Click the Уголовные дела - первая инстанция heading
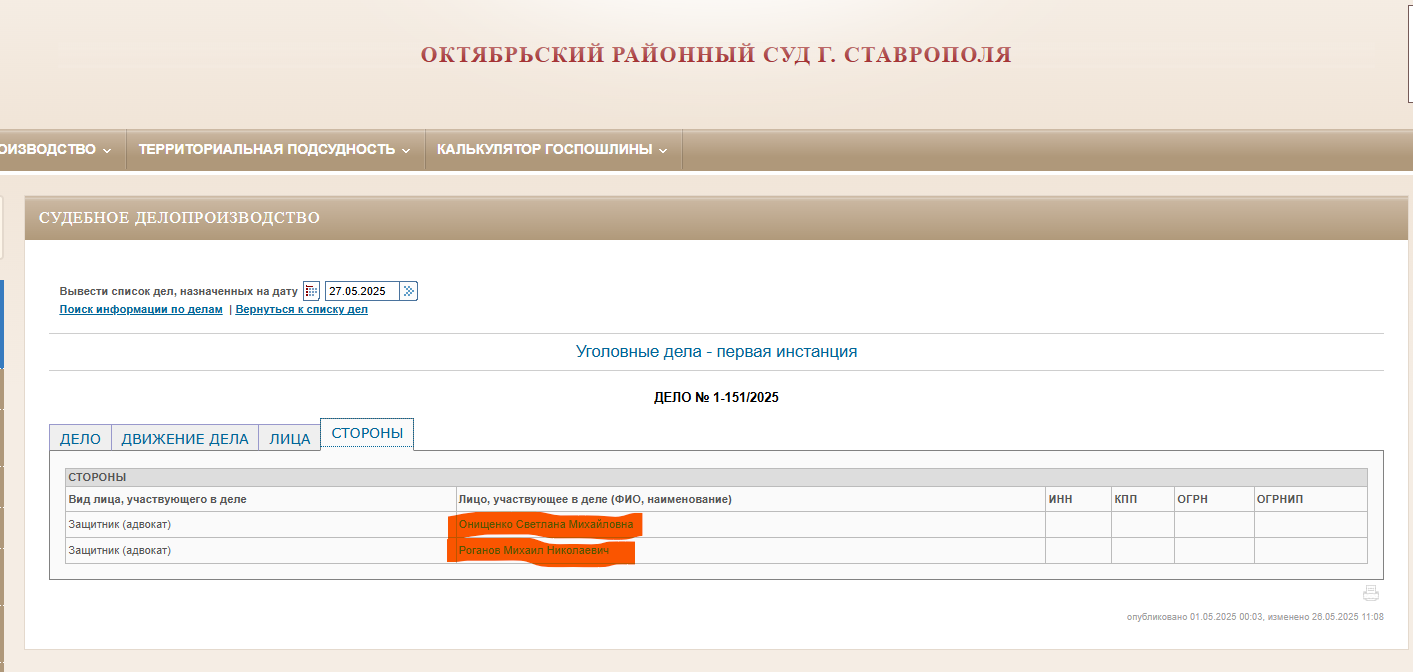 point(716,352)
